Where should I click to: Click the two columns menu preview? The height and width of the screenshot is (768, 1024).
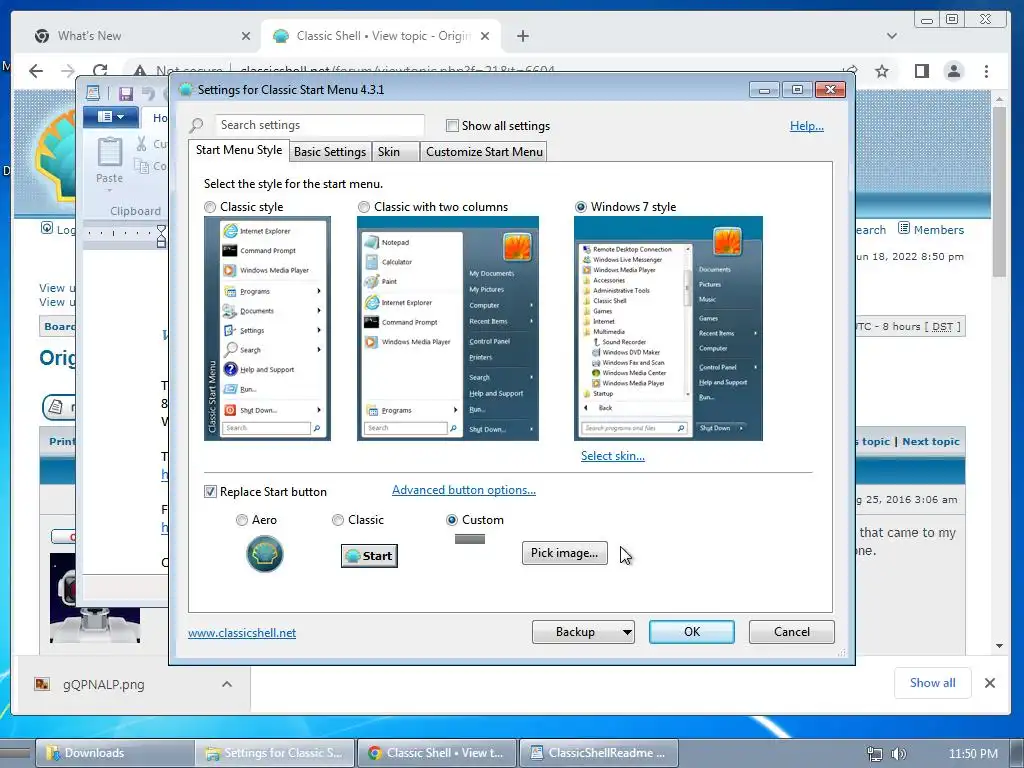(447, 328)
